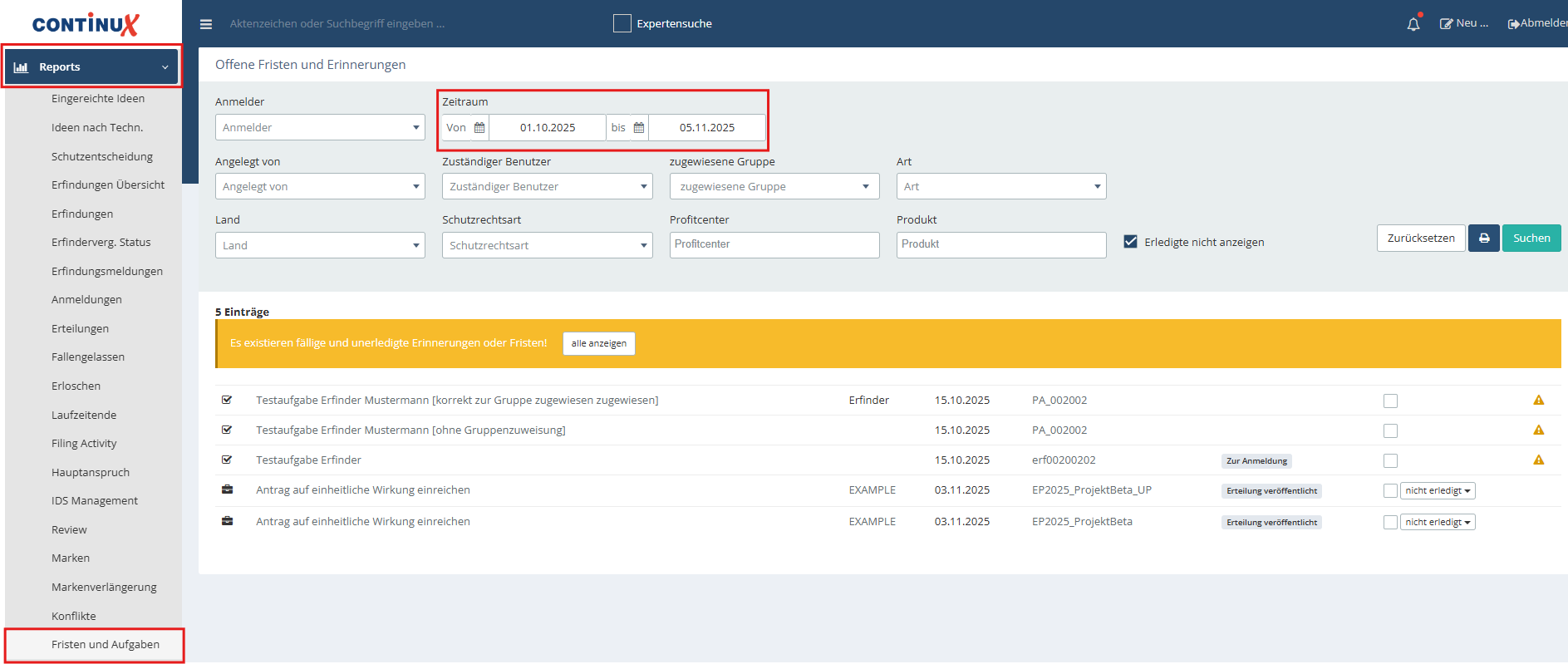Click the 'alle anzeigen' button
Screen dimensions: 1568x664
tap(598, 343)
